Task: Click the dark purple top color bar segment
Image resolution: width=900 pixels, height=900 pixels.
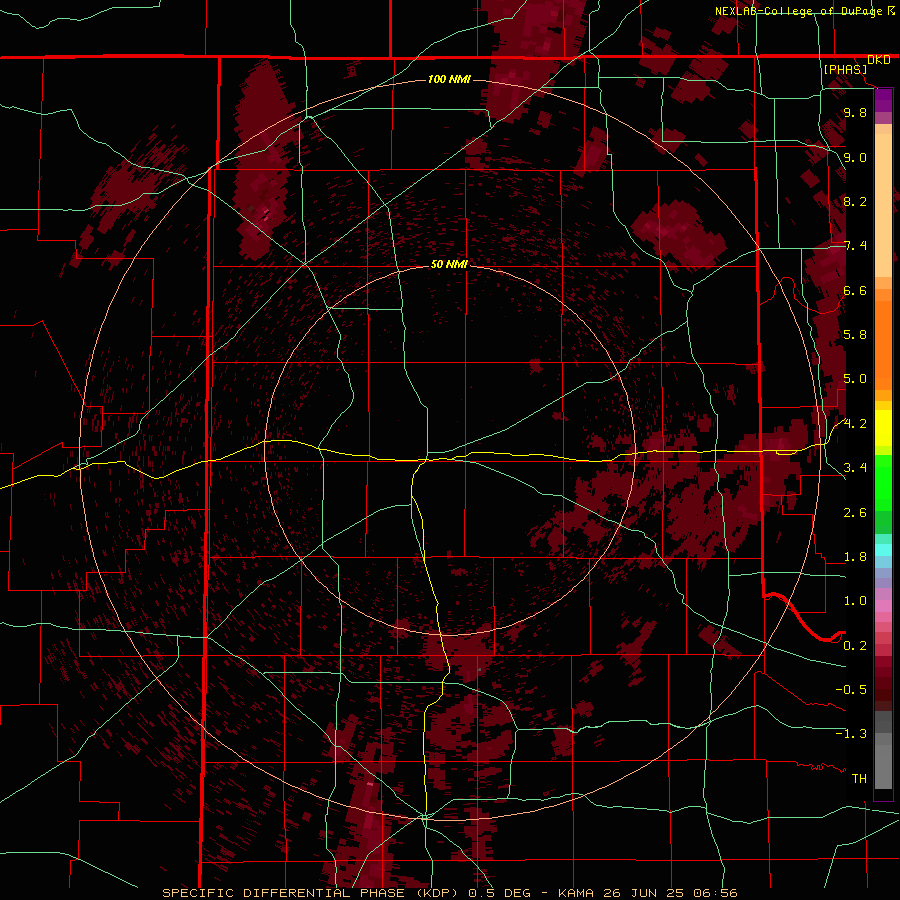Action: coord(883,100)
